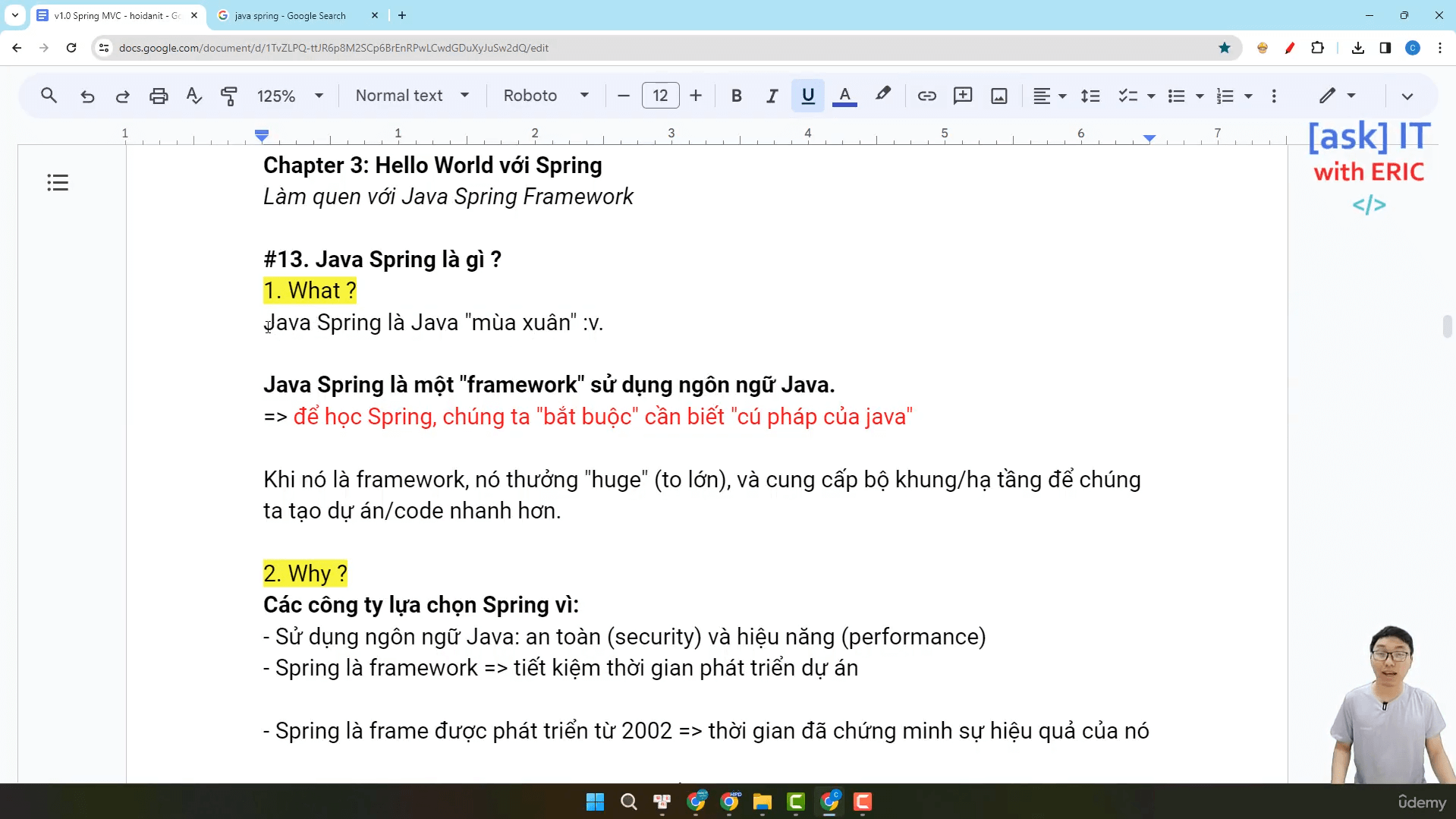The height and width of the screenshot is (819, 1456).
Task: Decrease the font size
Action: click(624, 96)
